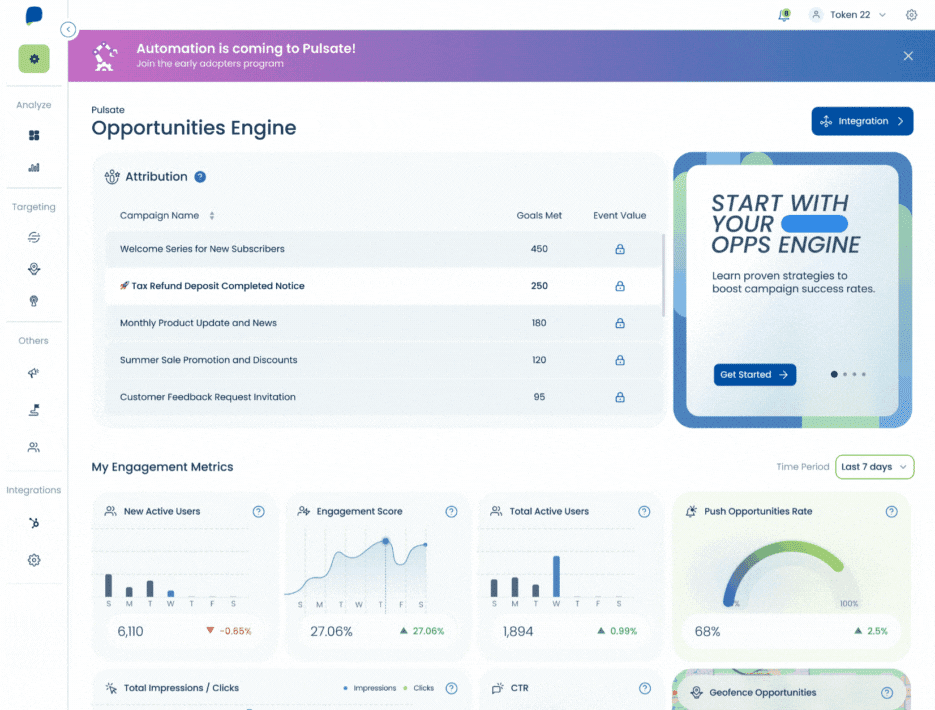The image size is (935, 710).
Task: Expand the Token 22 account dropdown
Action: pos(849,15)
